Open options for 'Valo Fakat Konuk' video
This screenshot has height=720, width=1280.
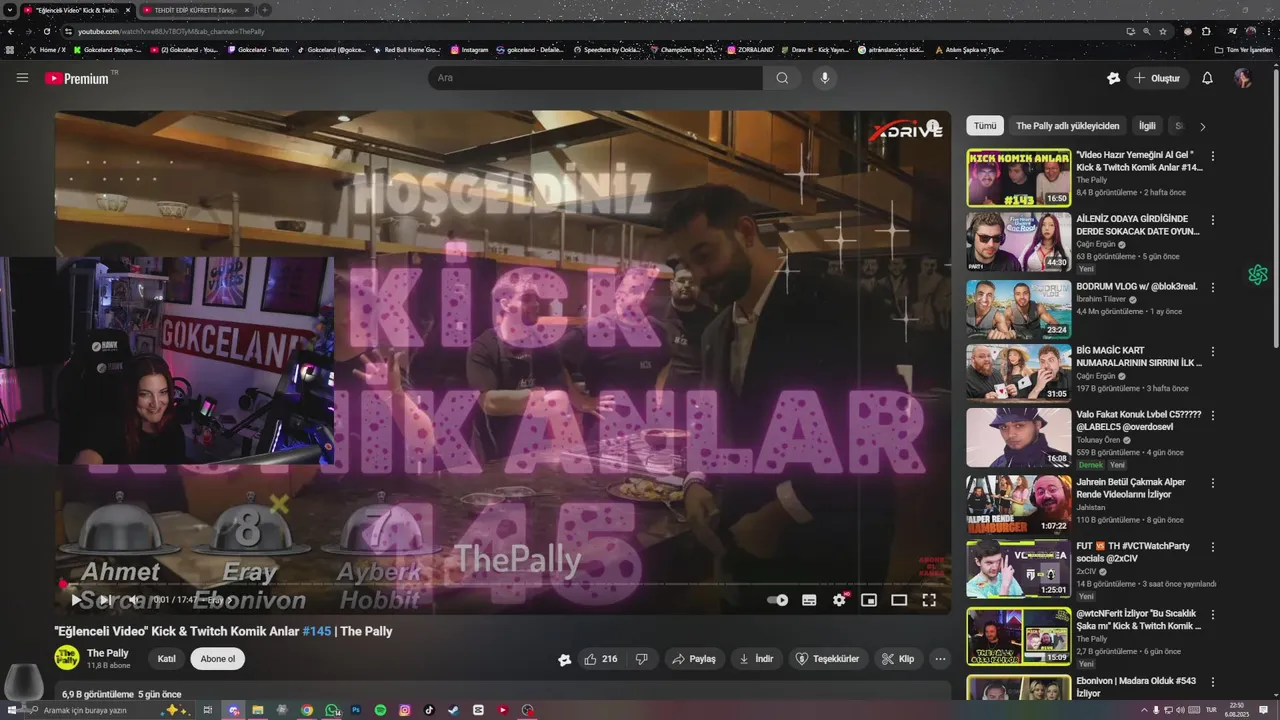(x=1213, y=415)
